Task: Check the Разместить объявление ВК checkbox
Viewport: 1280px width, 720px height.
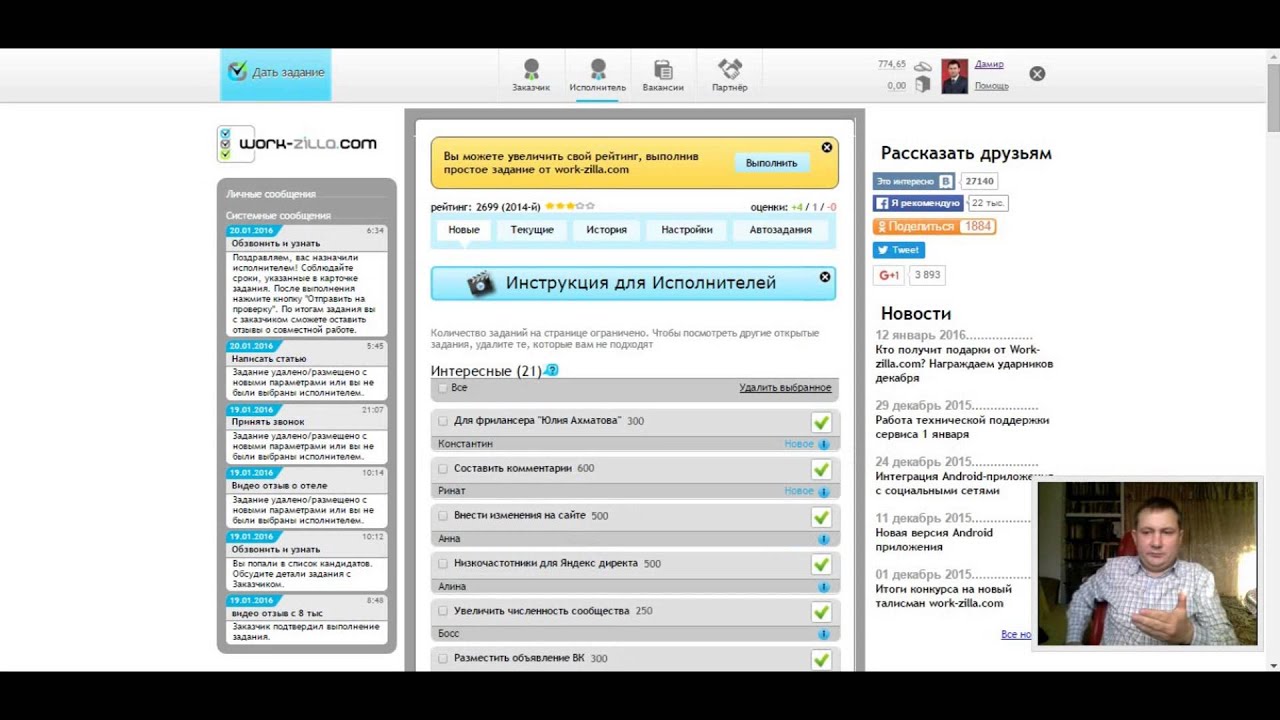Action: point(443,658)
